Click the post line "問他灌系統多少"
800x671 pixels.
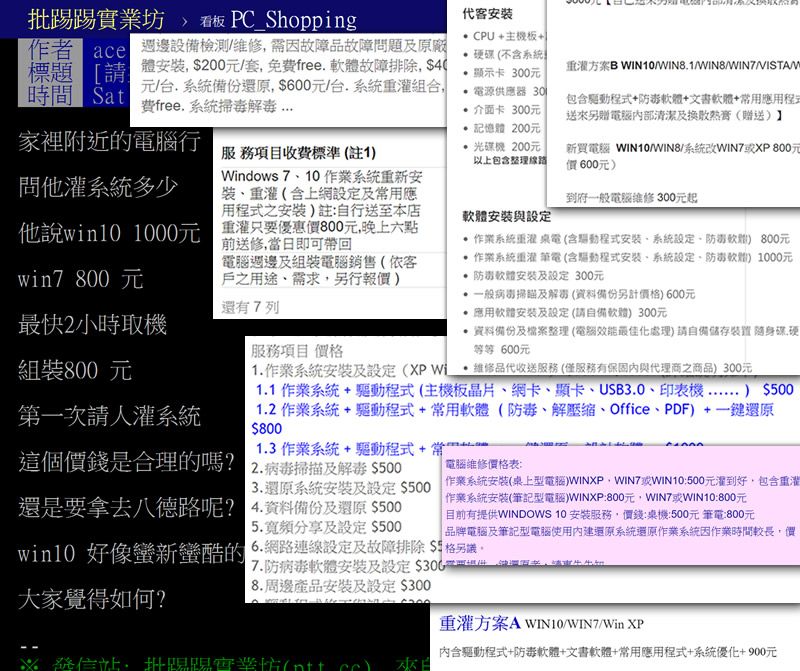(x=98, y=187)
